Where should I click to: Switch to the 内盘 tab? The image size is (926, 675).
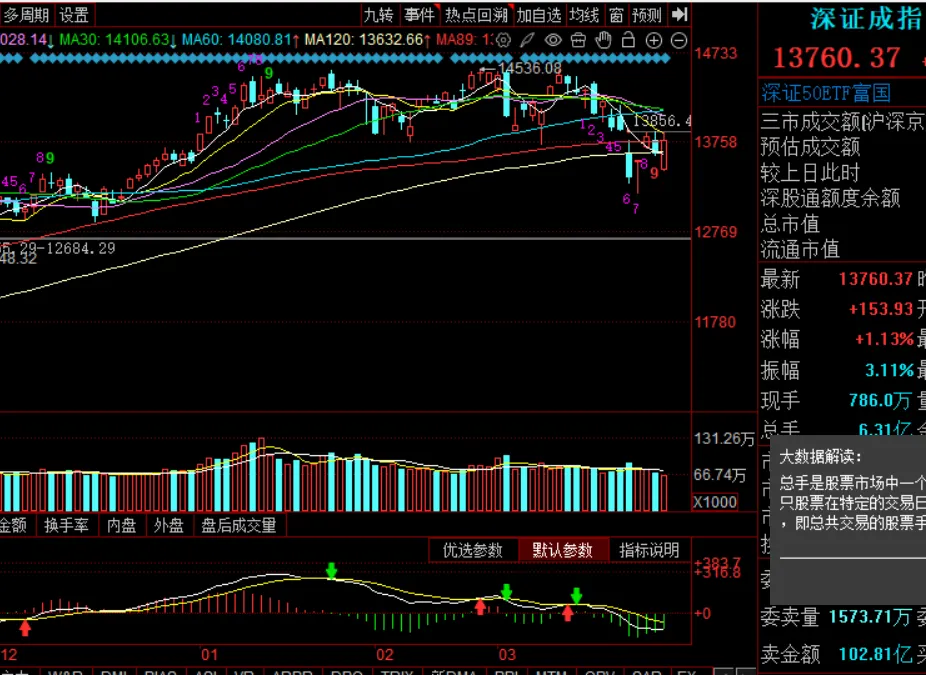(121, 525)
